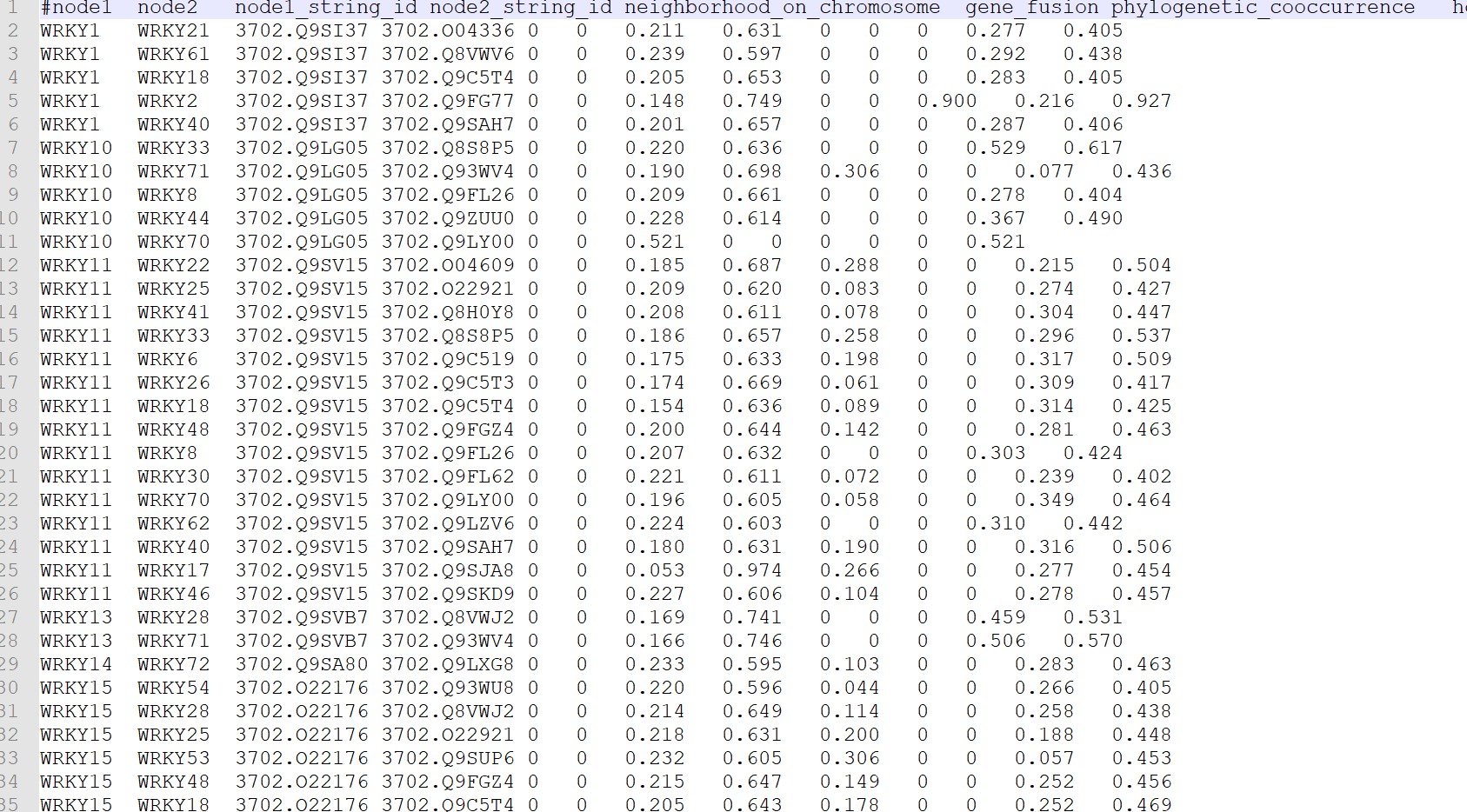Click WRKY44 in line 10
The image size is (1467, 812).
click(173, 218)
